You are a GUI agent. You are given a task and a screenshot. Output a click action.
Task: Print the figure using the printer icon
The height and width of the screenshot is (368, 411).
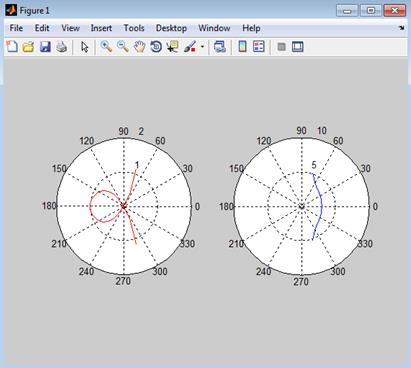click(x=61, y=47)
